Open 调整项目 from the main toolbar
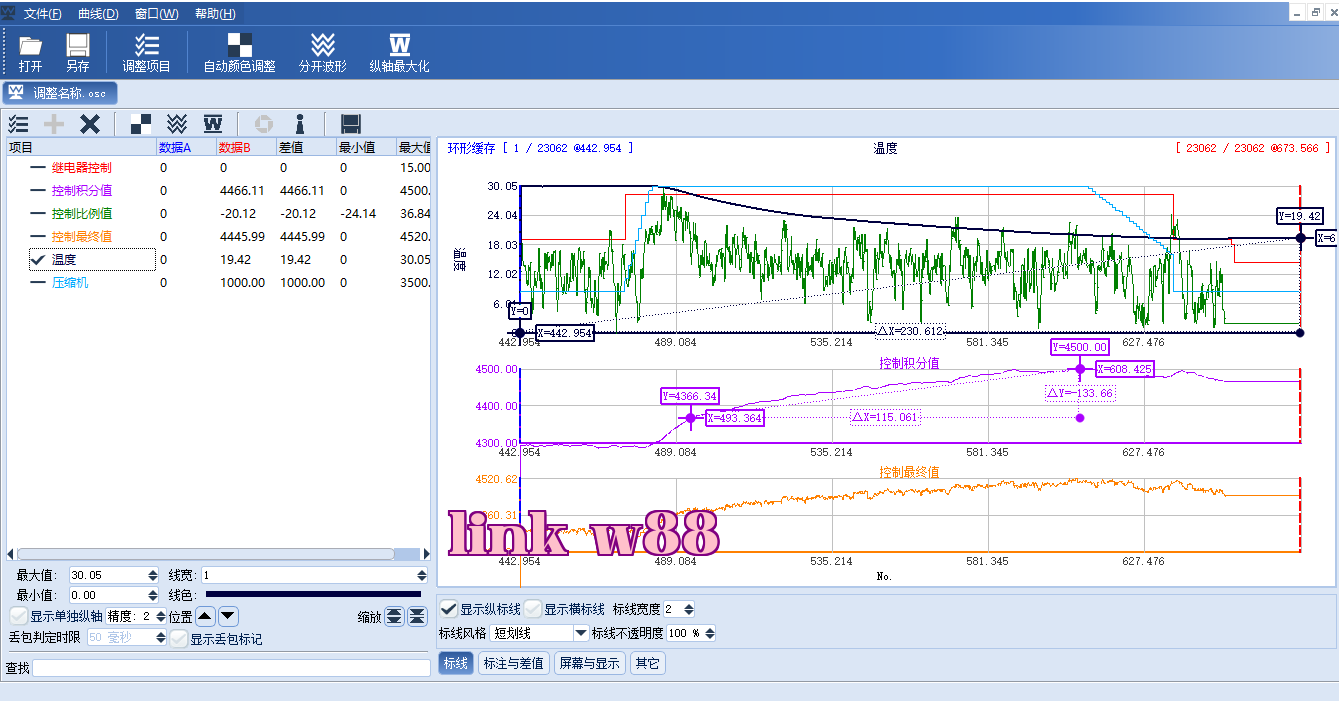Image resolution: width=1339 pixels, height=701 pixels. tap(147, 53)
